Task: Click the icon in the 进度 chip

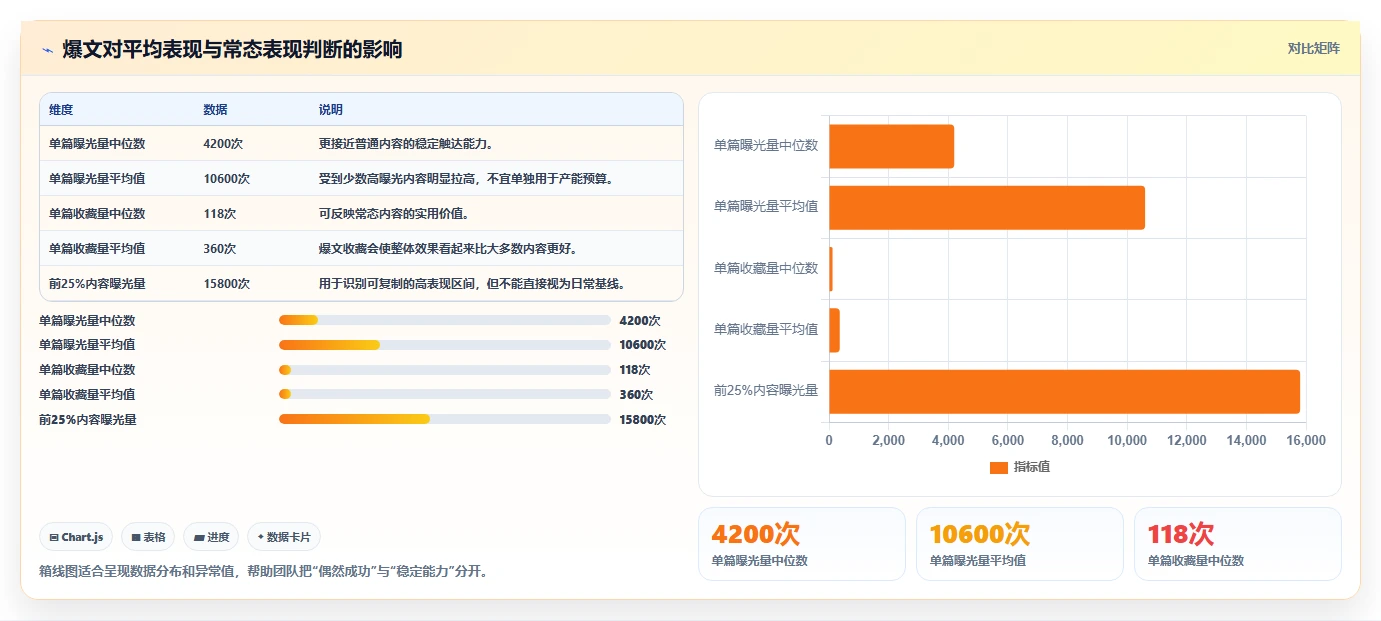Action: pos(199,537)
